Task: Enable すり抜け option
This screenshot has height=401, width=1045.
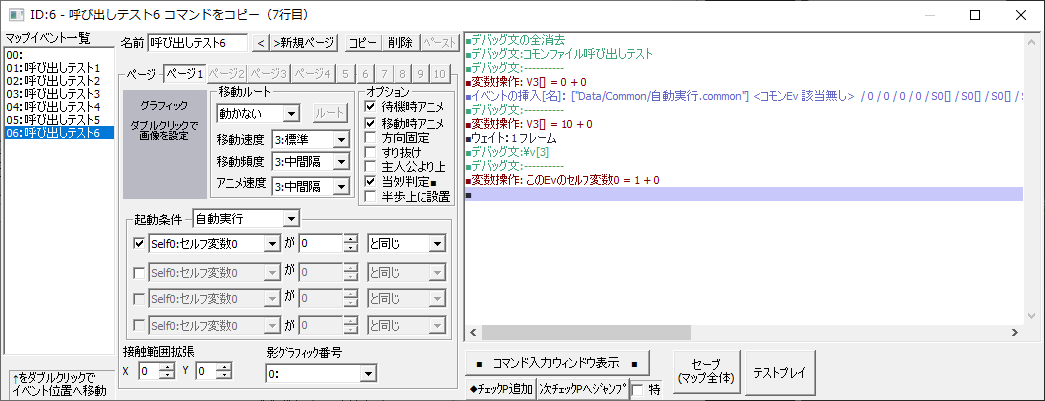Action: (x=370, y=153)
